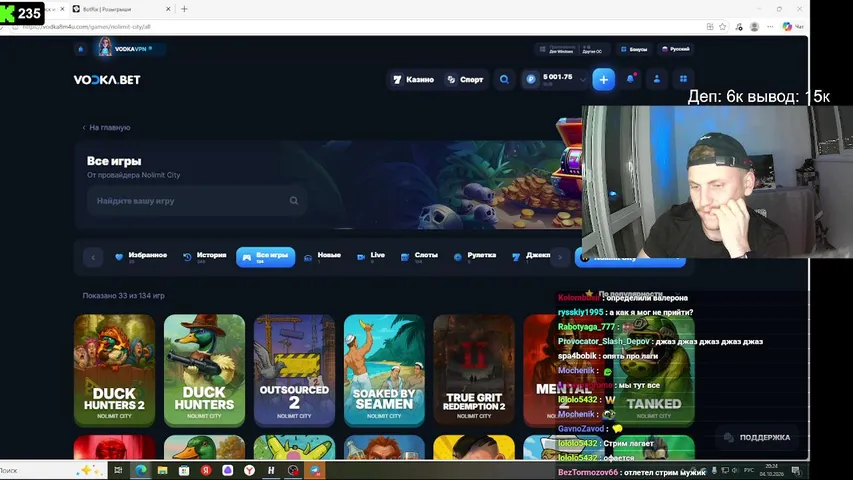Select the Live tab
This screenshot has height=480, width=853.
click(371, 257)
